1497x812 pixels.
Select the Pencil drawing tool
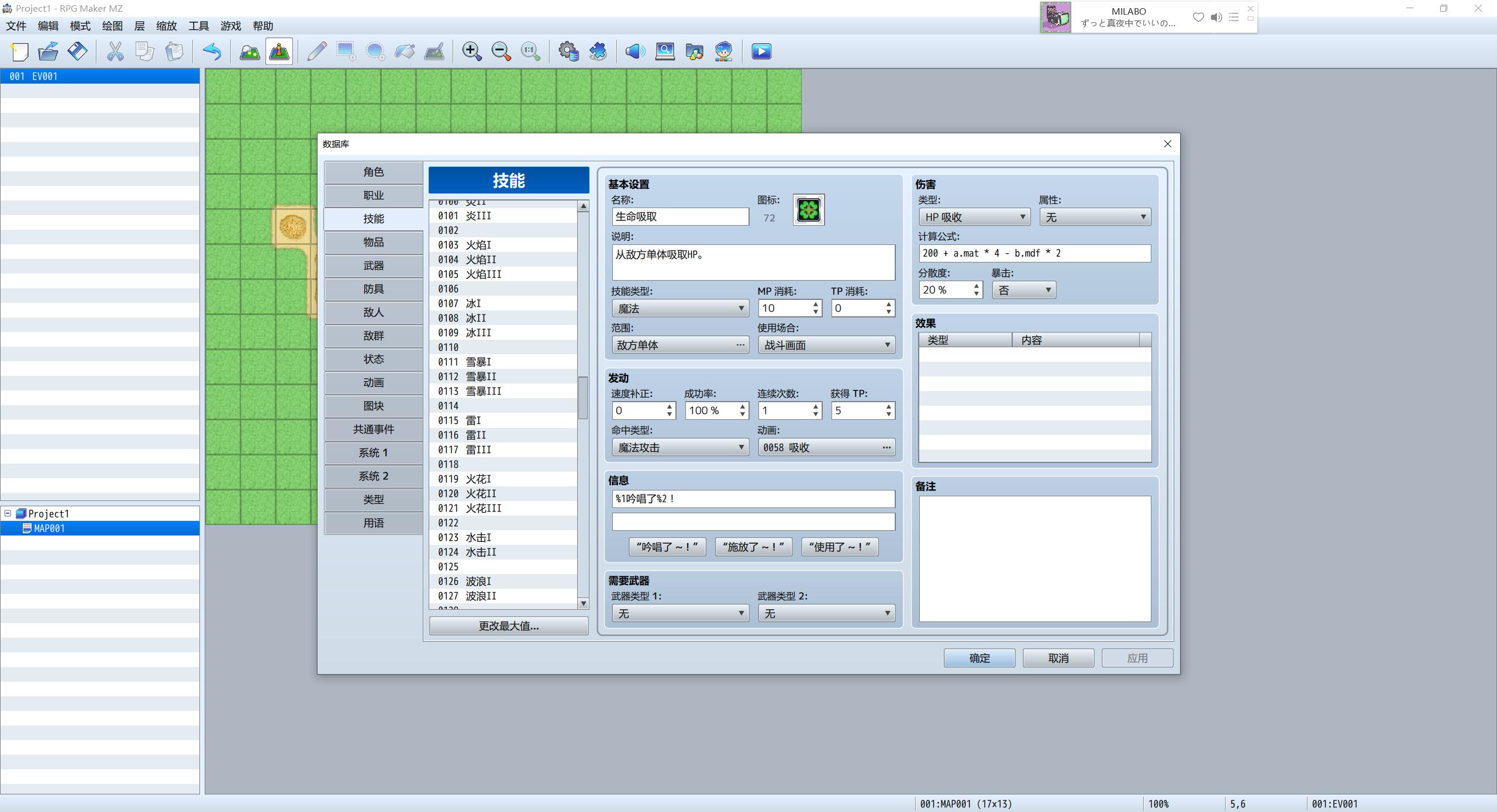[x=316, y=51]
